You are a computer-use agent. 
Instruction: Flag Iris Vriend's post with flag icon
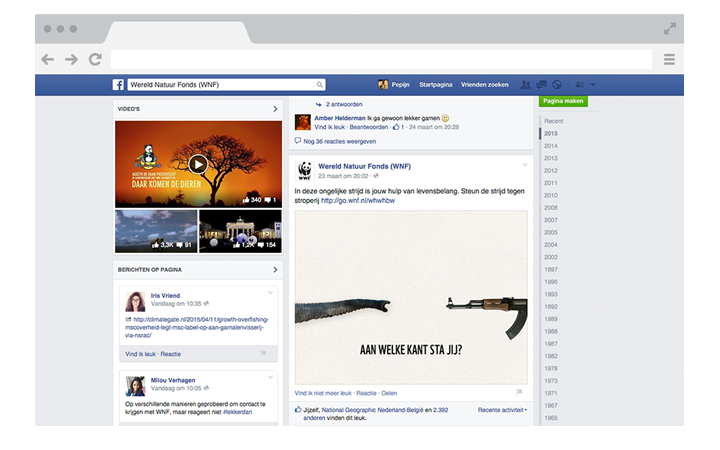[263, 353]
